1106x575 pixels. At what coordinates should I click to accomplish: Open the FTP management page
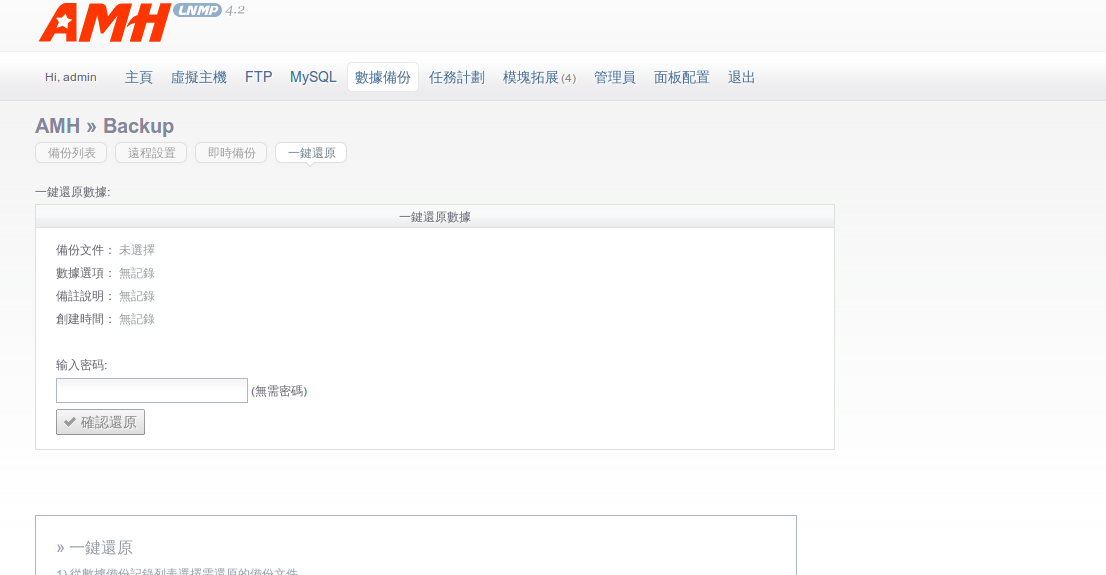click(258, 77)
